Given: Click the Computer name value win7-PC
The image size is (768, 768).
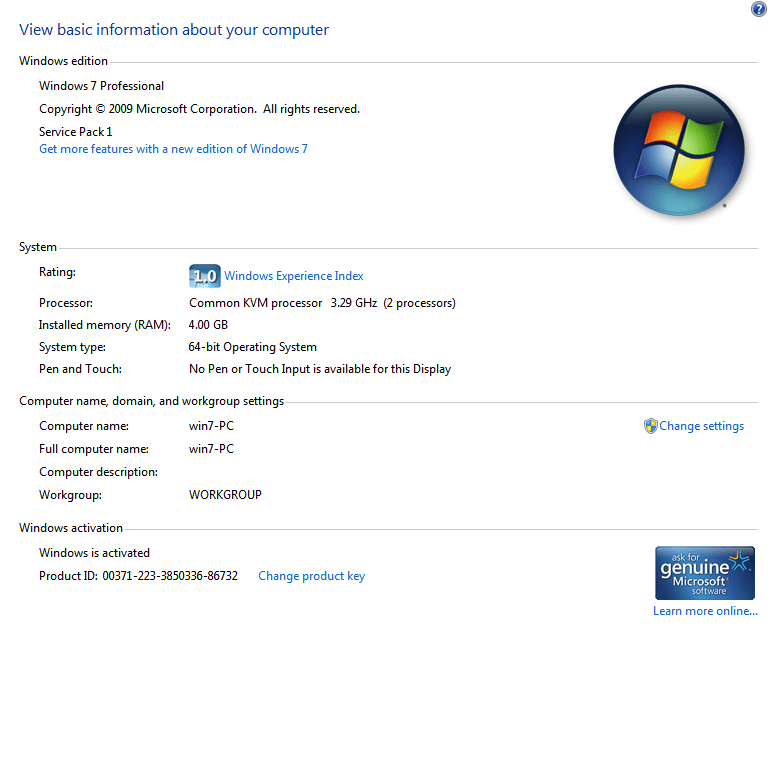Looking at the screenshot, I should point(212,426).
